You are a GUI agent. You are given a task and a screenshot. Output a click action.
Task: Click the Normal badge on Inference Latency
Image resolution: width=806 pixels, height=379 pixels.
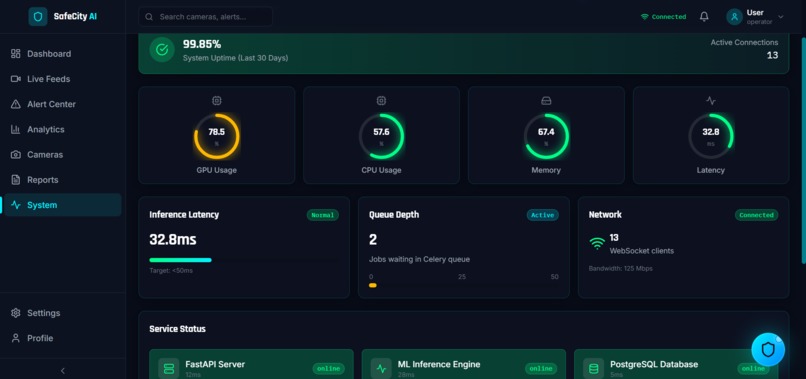pyautogui.click(x=323, y=215)
